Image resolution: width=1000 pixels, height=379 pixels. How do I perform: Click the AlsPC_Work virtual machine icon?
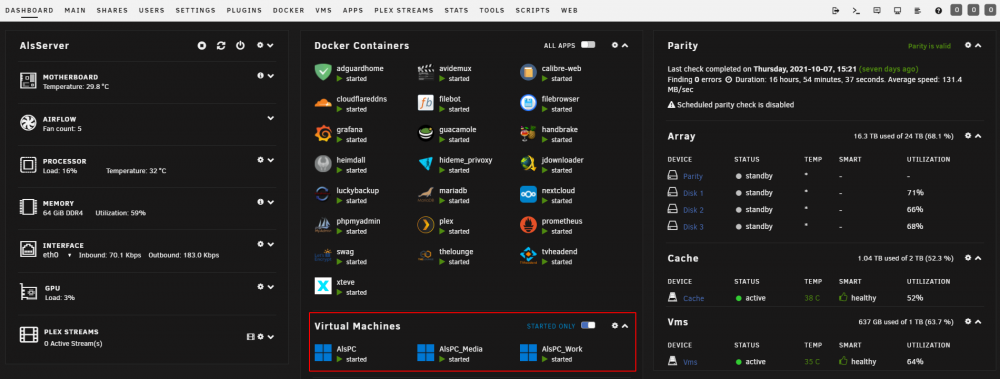click(x=528, y=353)
